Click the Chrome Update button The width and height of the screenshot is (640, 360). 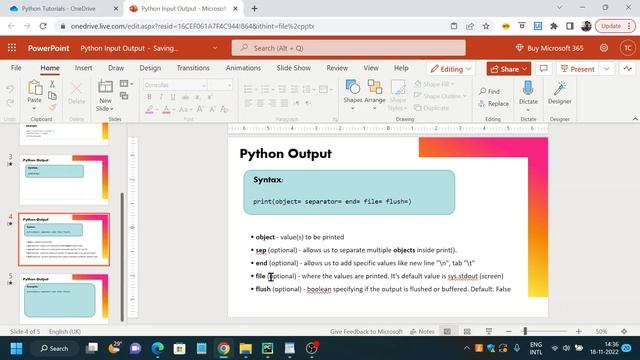[x=616, y=26]
